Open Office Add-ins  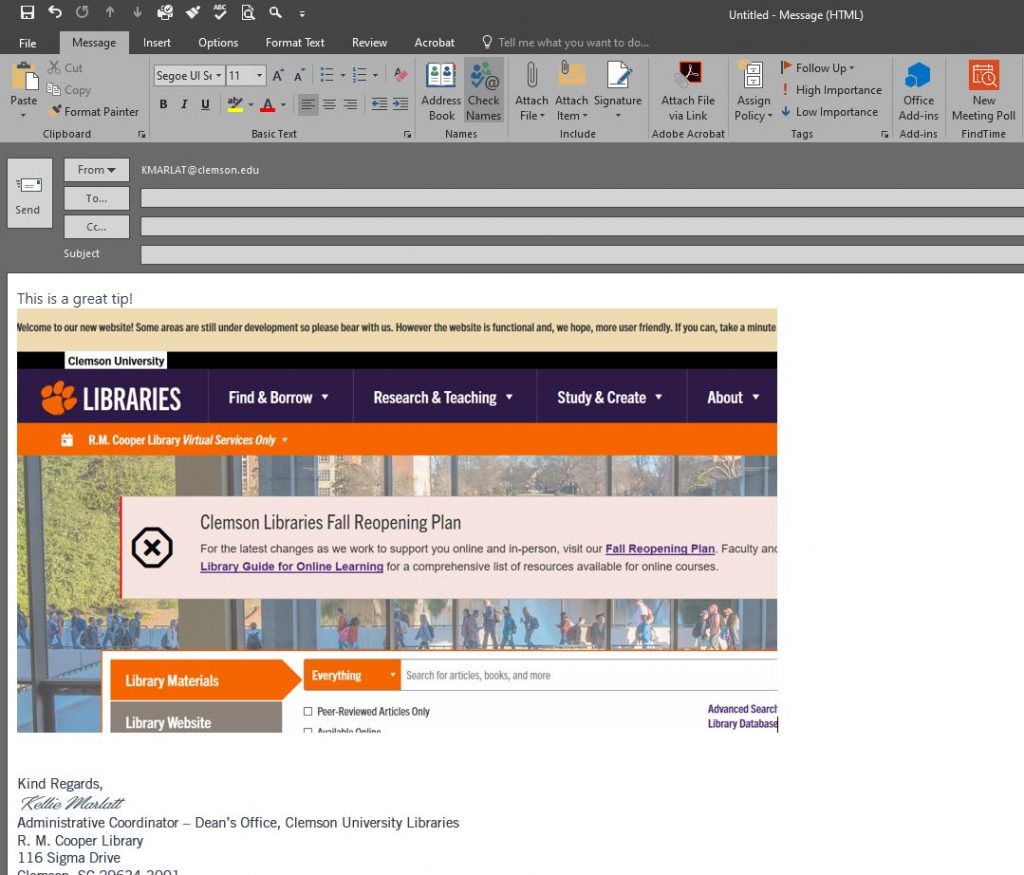[x=918, y=91]
